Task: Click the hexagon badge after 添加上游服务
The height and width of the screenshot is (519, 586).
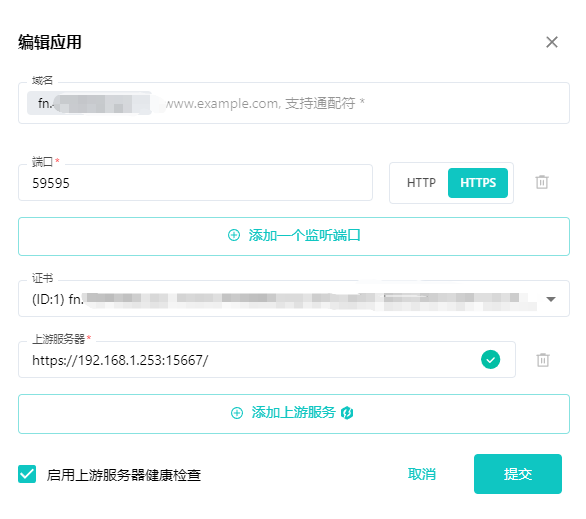Action: coord(347,413)
